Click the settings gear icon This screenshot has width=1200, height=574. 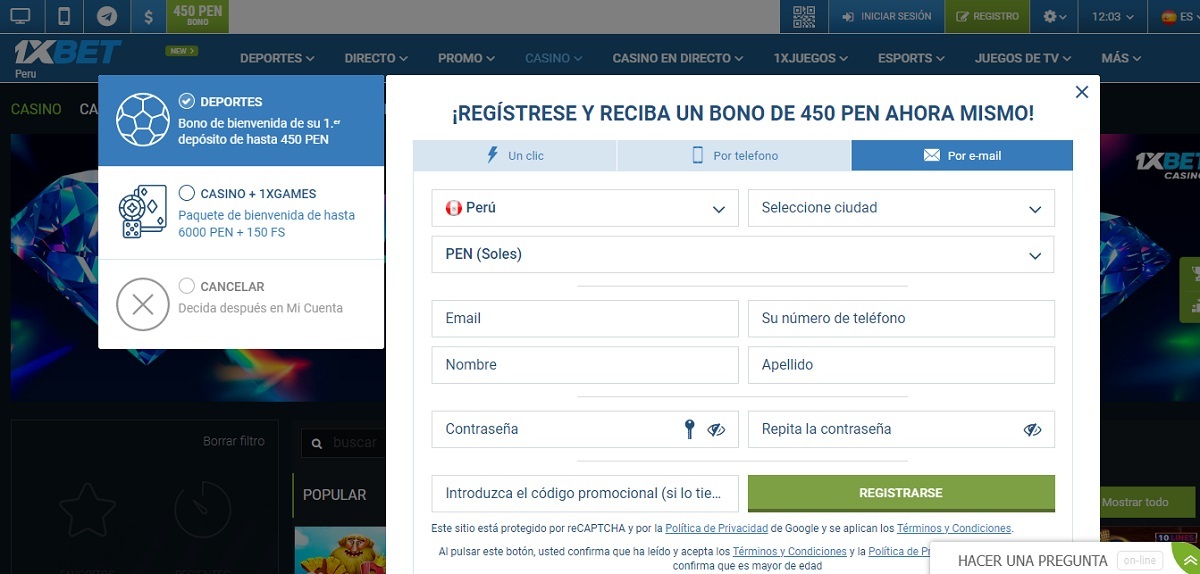(1054, 16)
